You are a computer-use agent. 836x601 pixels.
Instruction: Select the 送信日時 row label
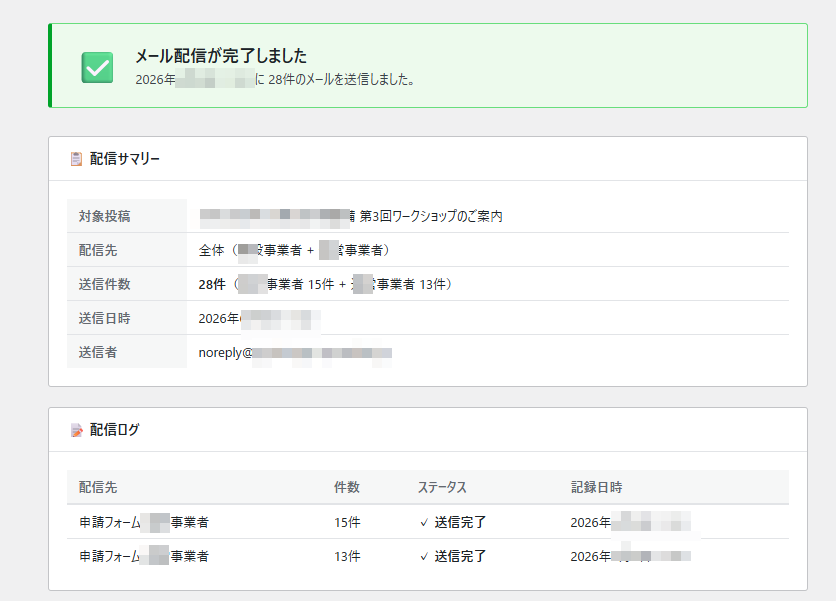tap(104, 318)
